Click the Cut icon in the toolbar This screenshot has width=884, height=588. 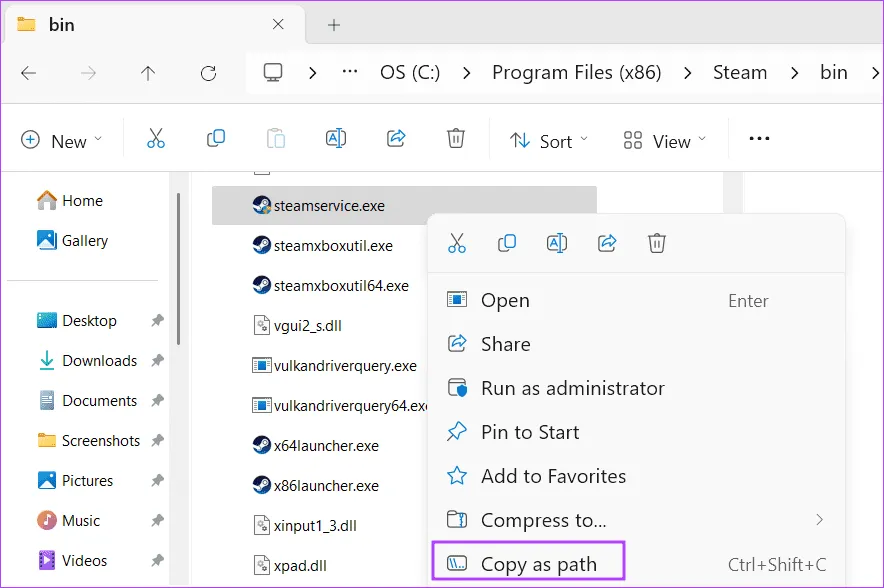156,138
